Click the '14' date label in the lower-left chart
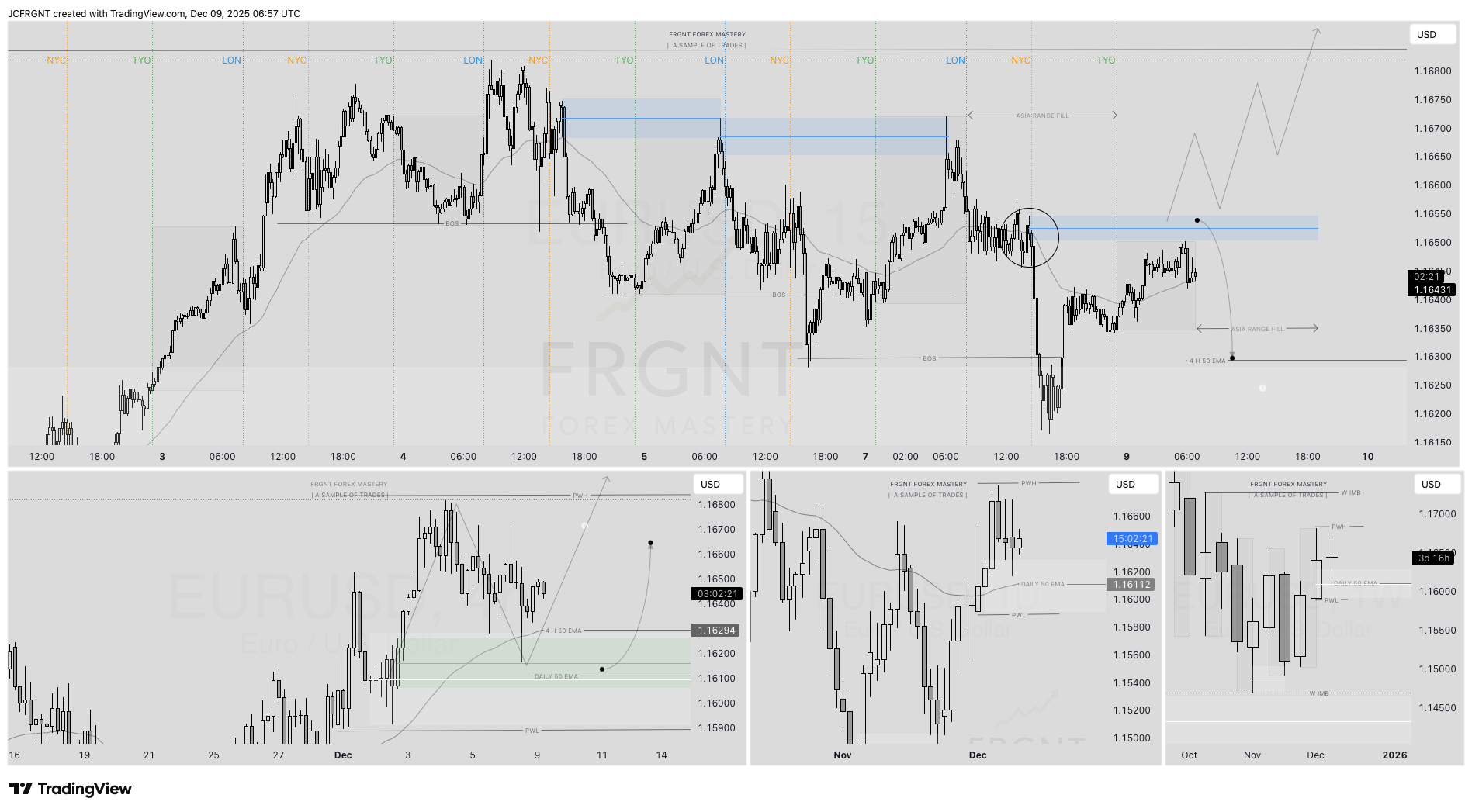The width and height of the screenshot is (1472, 812). point(661,755)
